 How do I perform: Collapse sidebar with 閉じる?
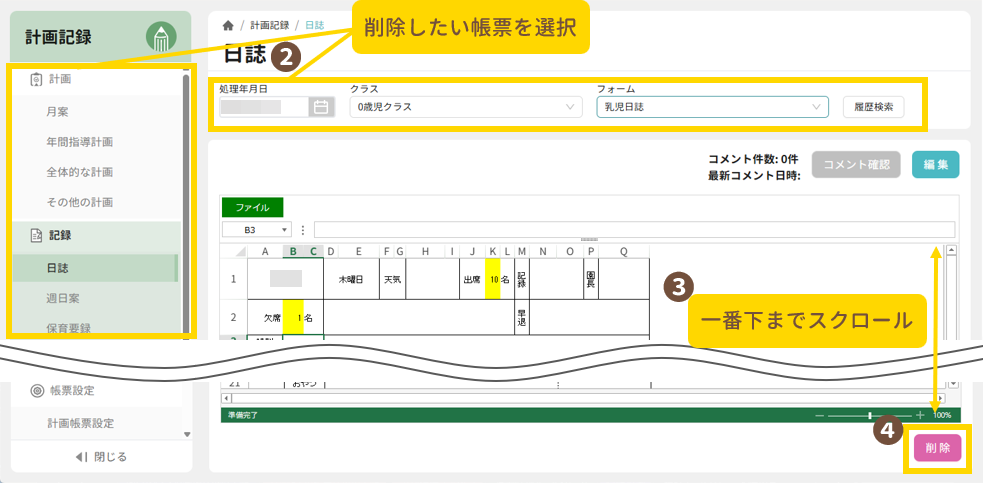(101, 456)
